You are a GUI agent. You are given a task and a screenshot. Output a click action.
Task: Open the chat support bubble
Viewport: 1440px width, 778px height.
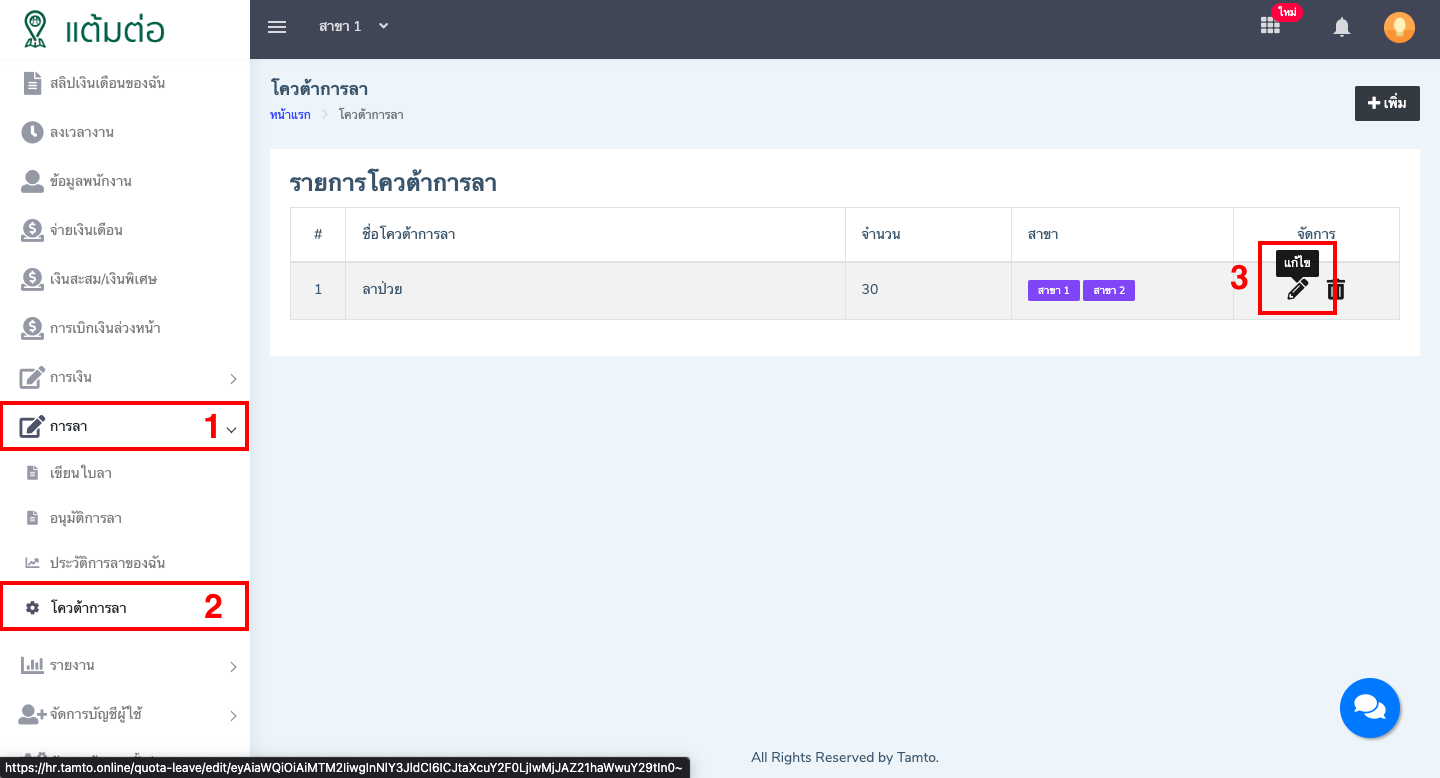coord(1370,707)
